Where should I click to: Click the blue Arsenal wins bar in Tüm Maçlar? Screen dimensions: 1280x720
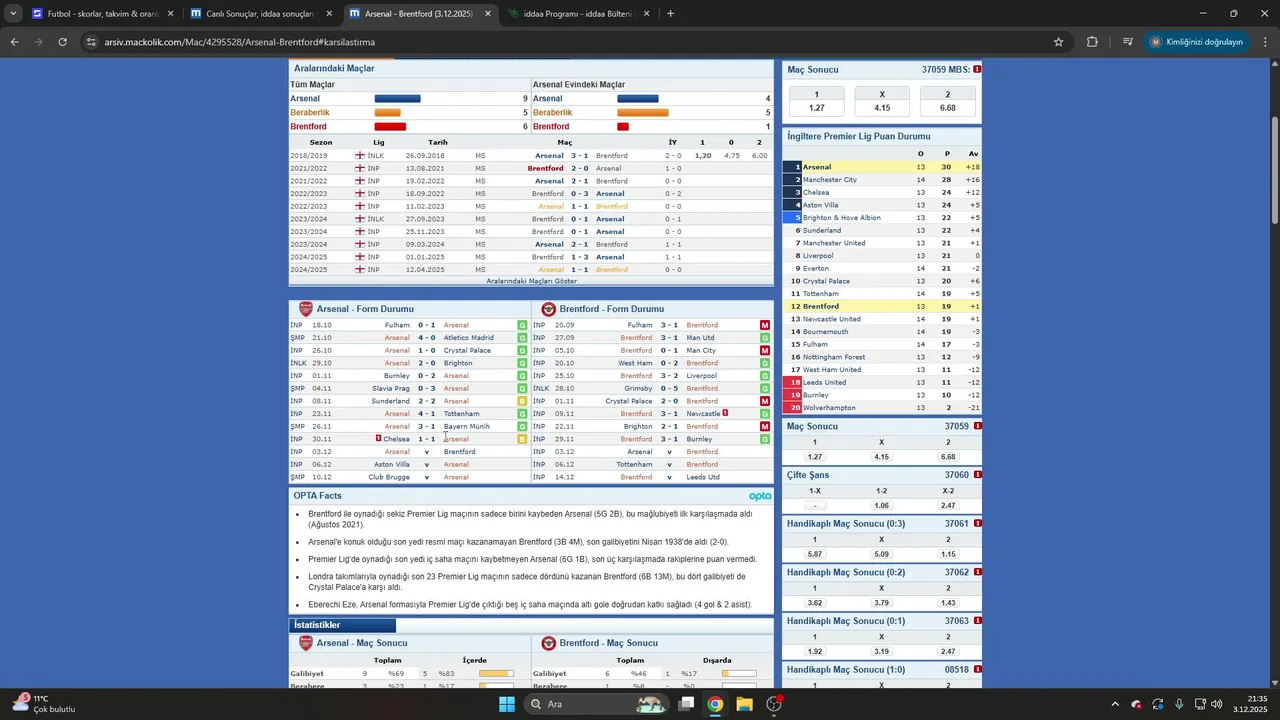398,99
